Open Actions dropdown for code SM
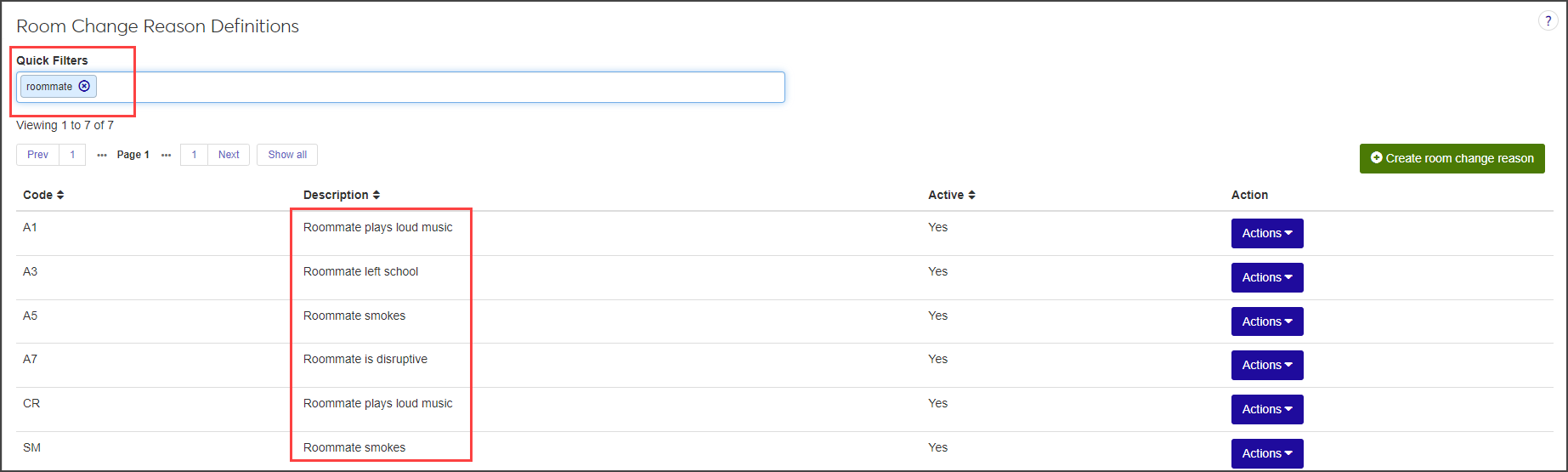 point(1266,453)
